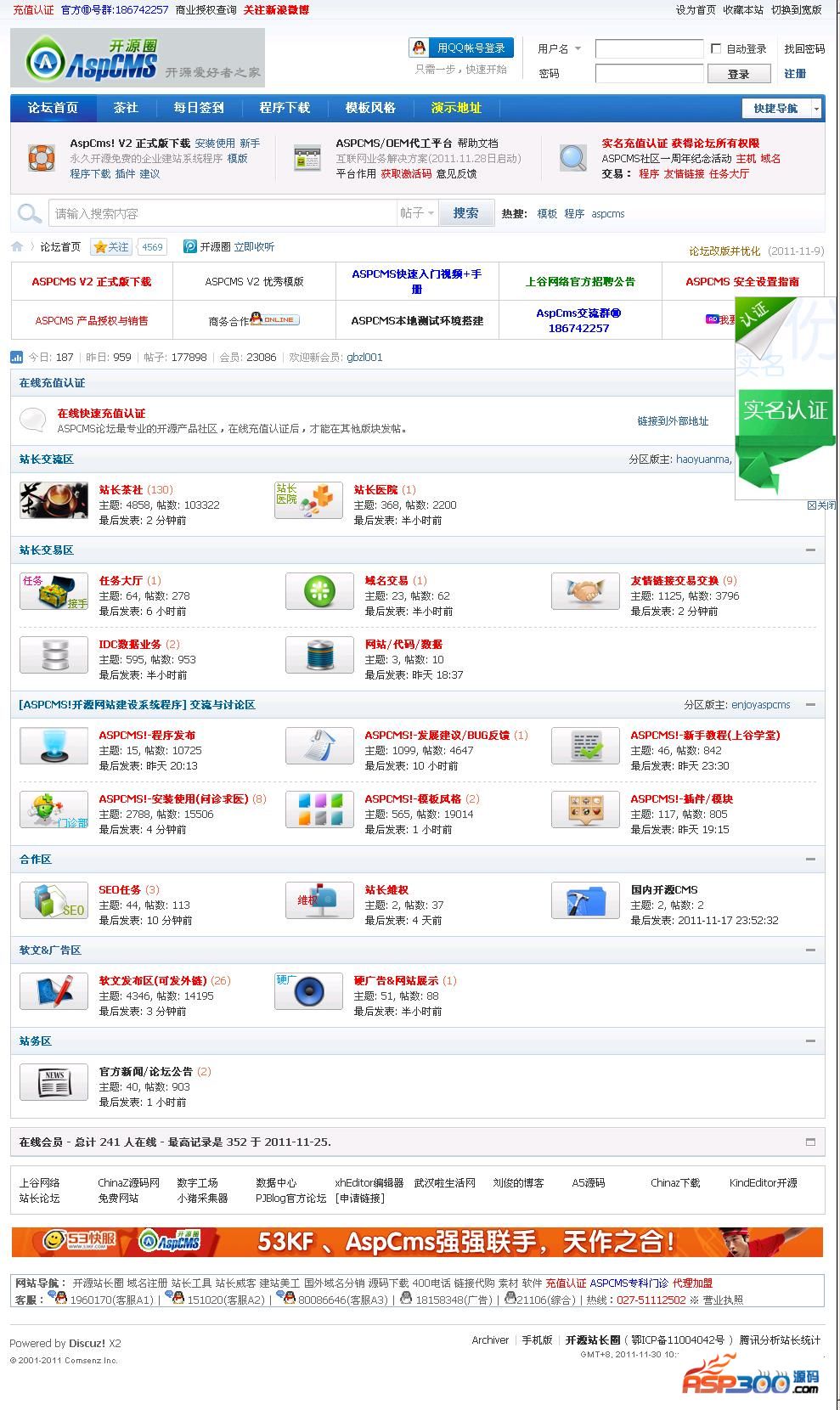This screenshot has height=1410, width=840.
Task: Click the 关注 follow button
Action: 111,247
